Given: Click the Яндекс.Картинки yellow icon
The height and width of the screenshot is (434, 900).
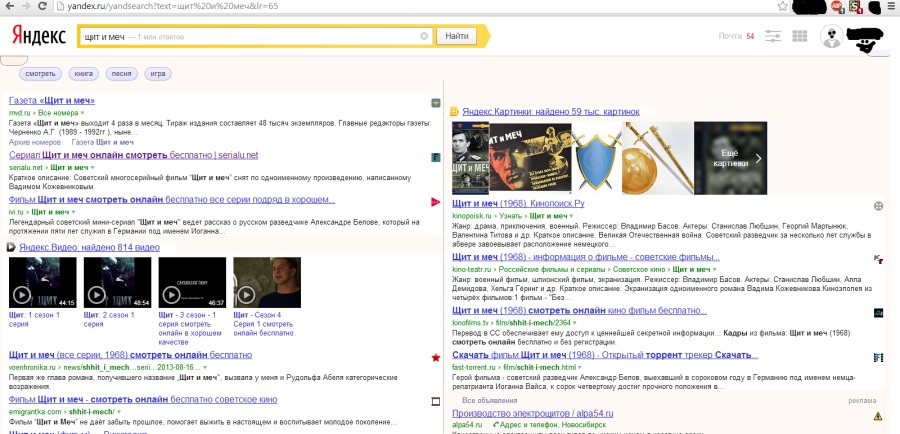Looking at the screenshot, I should (454, 112).
